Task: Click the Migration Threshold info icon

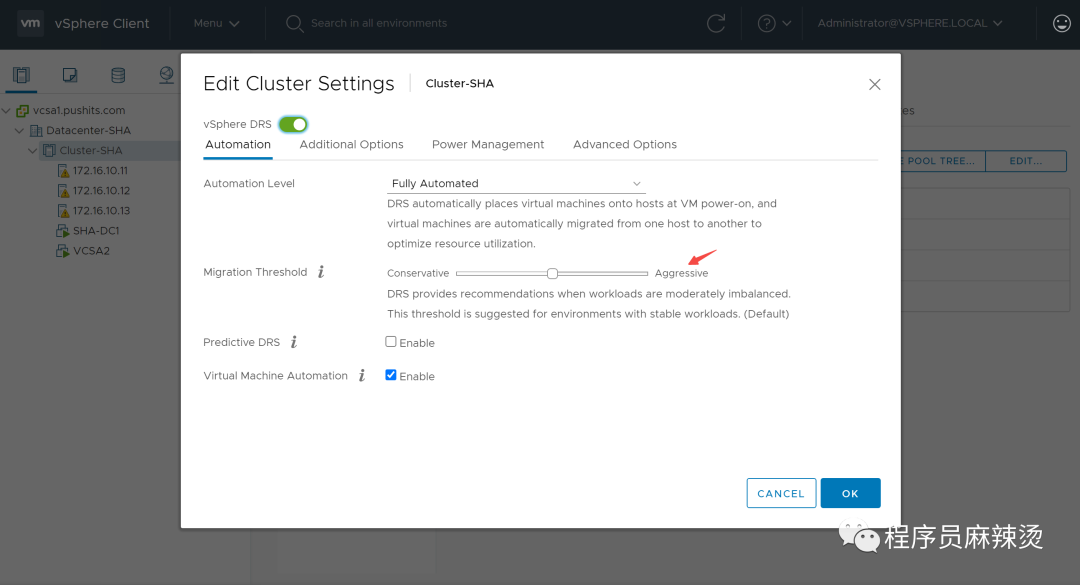Action: pos(321,271)
